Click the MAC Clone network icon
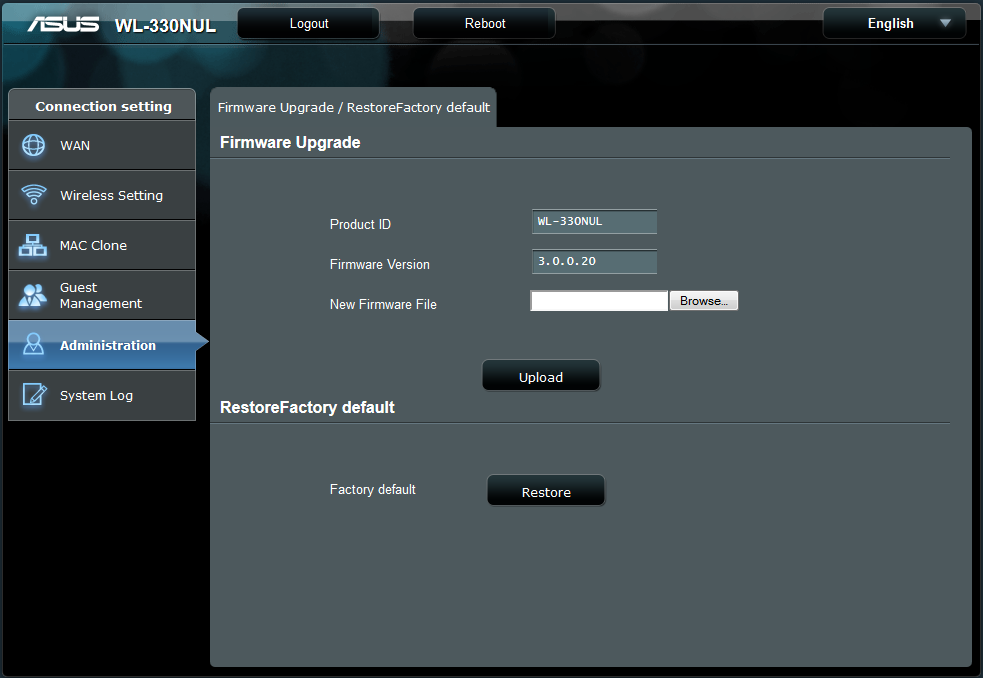This screenshot has height=678, width=983. 34,245
